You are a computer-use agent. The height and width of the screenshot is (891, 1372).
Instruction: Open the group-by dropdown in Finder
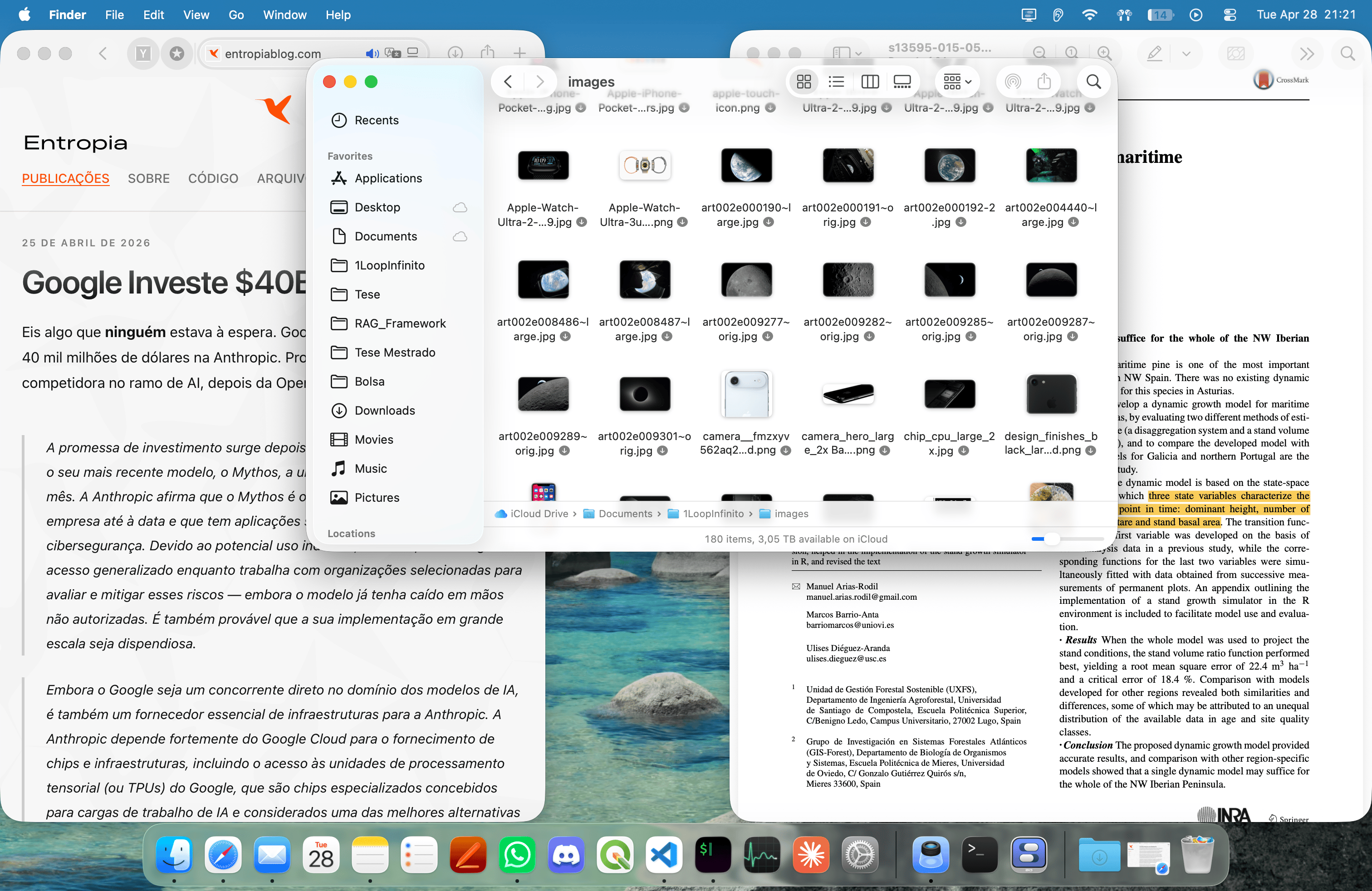[957, 82]
